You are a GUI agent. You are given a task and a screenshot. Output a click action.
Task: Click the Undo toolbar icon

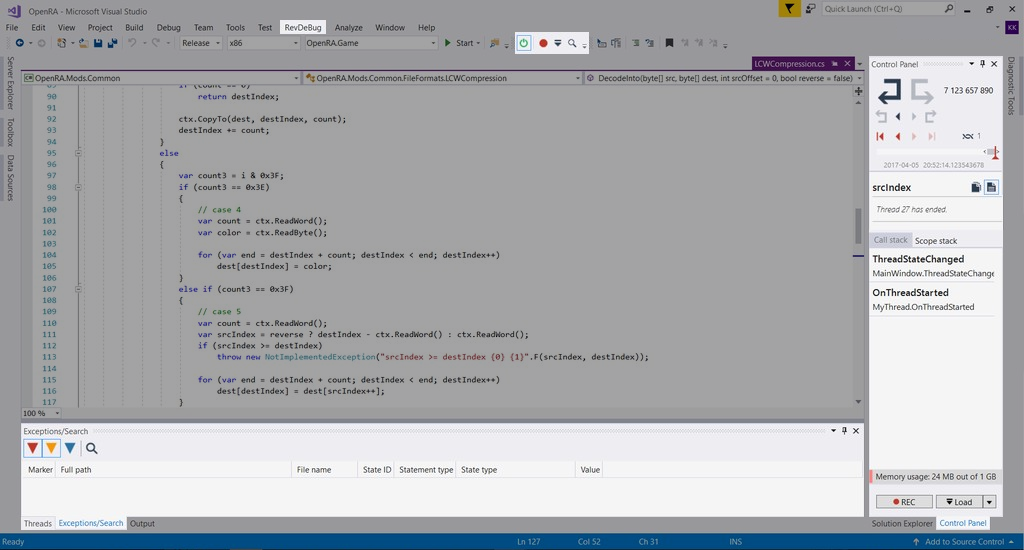click(132, 43)
